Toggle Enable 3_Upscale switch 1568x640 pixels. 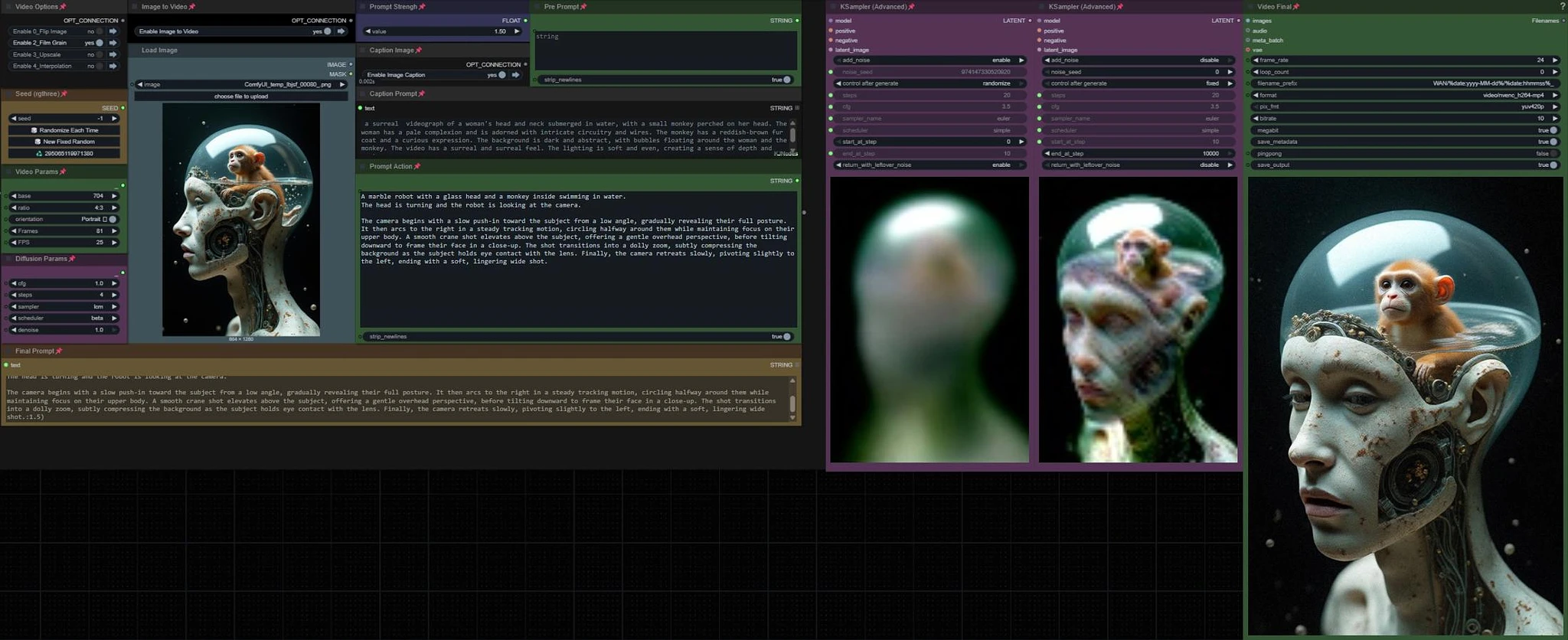(x=100, y=55)
